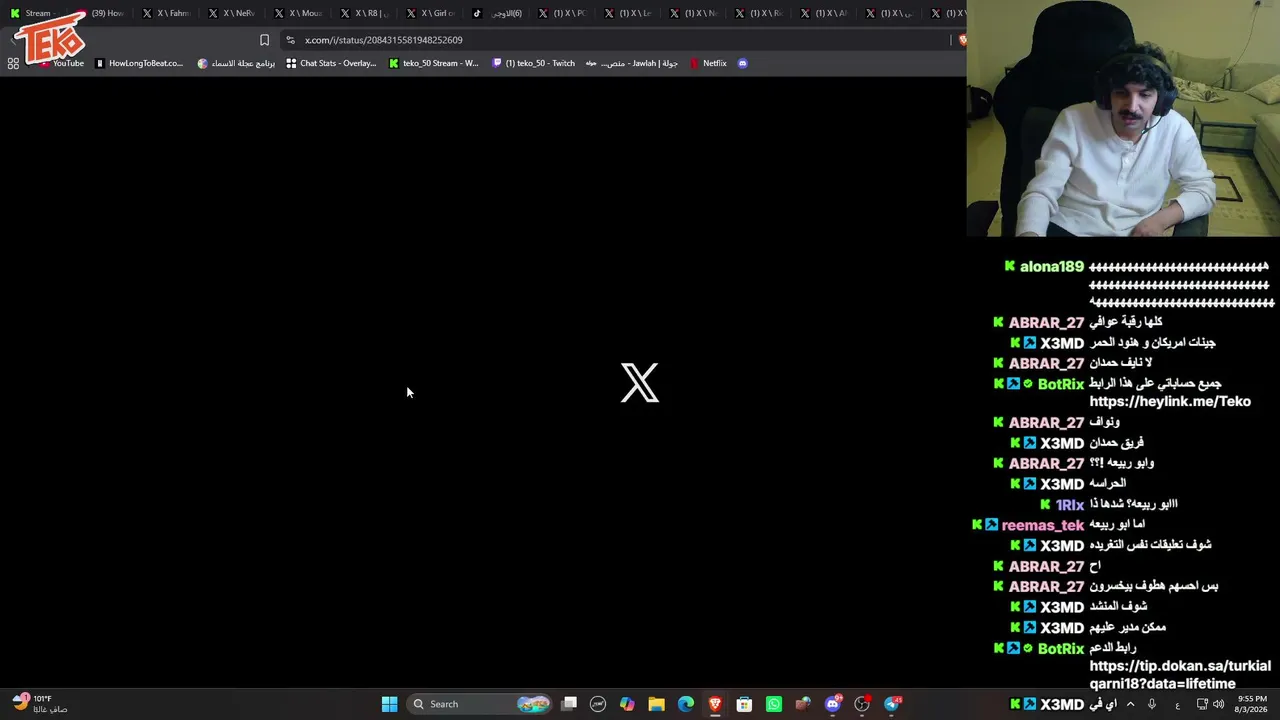Click the x.com address bar URL
The image size is (1280, 720).
[384, 40]
